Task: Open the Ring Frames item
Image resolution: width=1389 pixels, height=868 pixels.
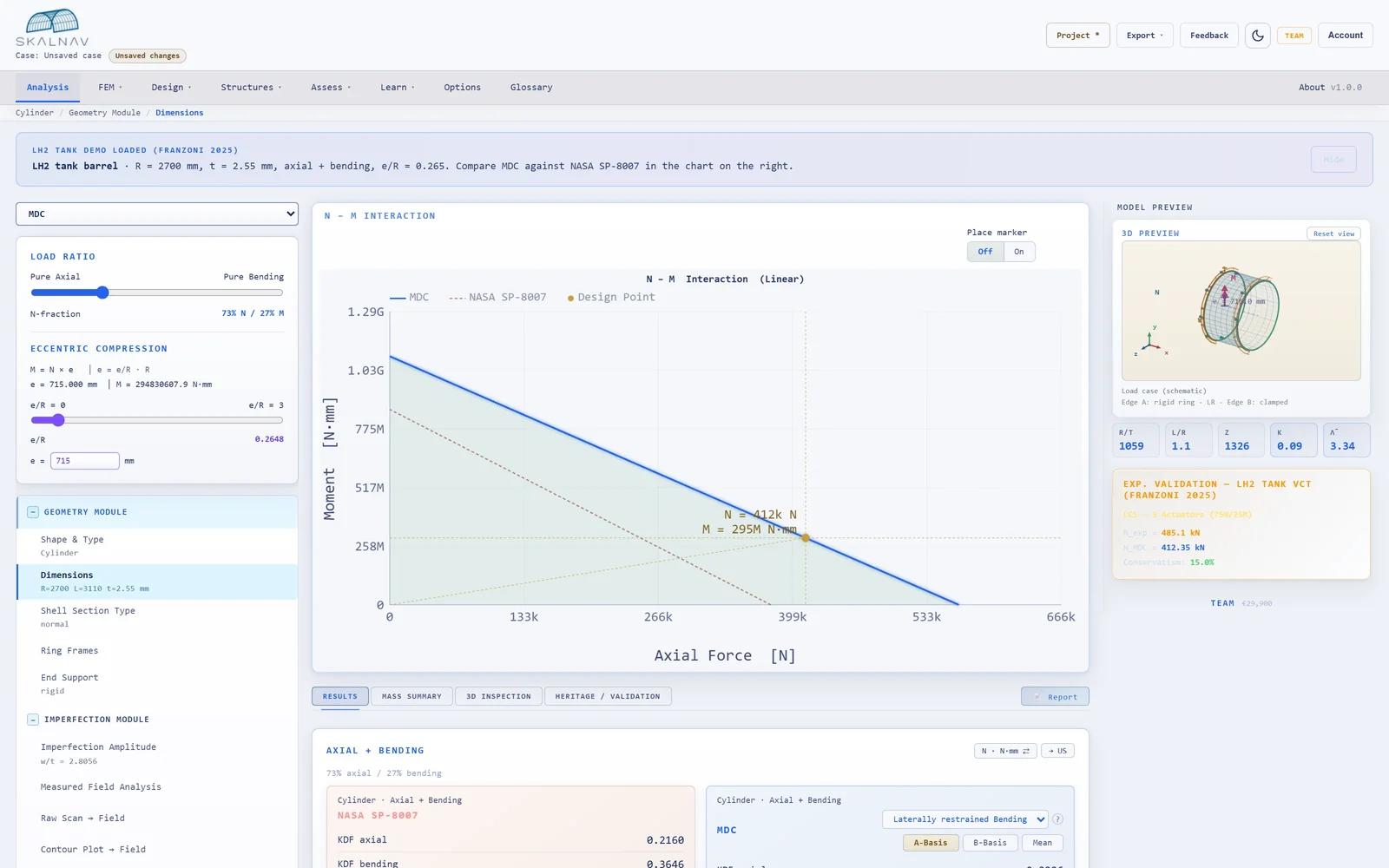Action: (x=157, y=651)
